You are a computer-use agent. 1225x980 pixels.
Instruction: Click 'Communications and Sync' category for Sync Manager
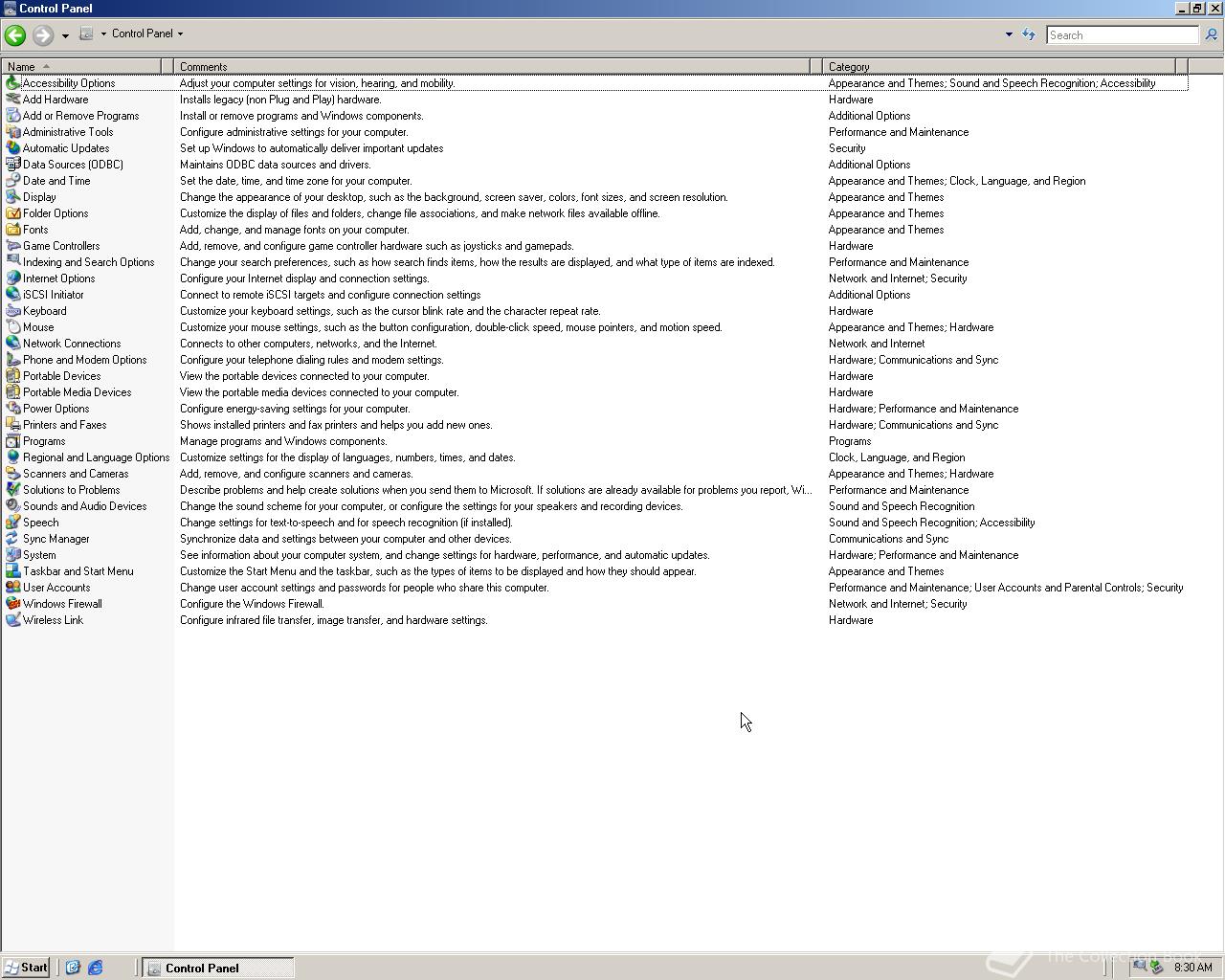click(888, 539)
